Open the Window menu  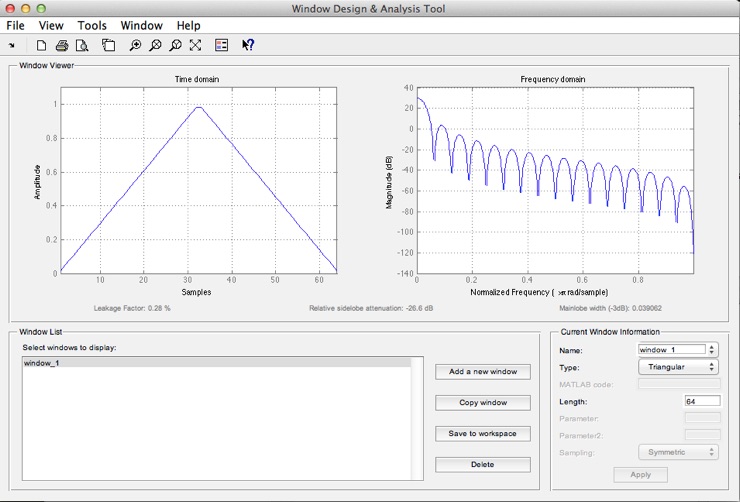142,25
